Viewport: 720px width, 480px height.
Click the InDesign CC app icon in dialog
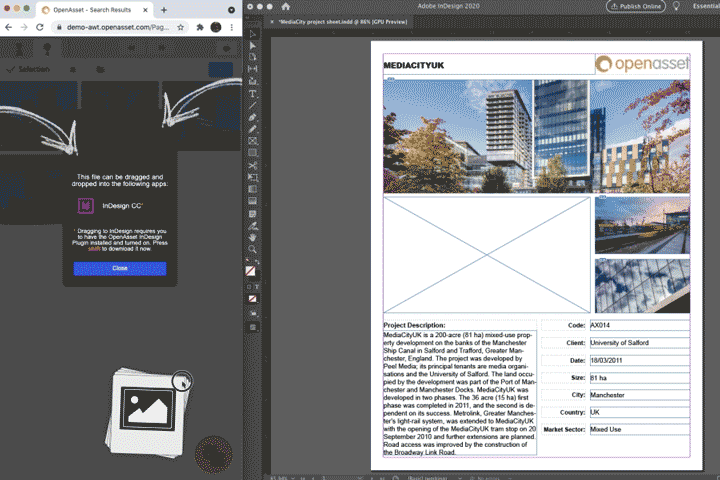pos(85,205)
